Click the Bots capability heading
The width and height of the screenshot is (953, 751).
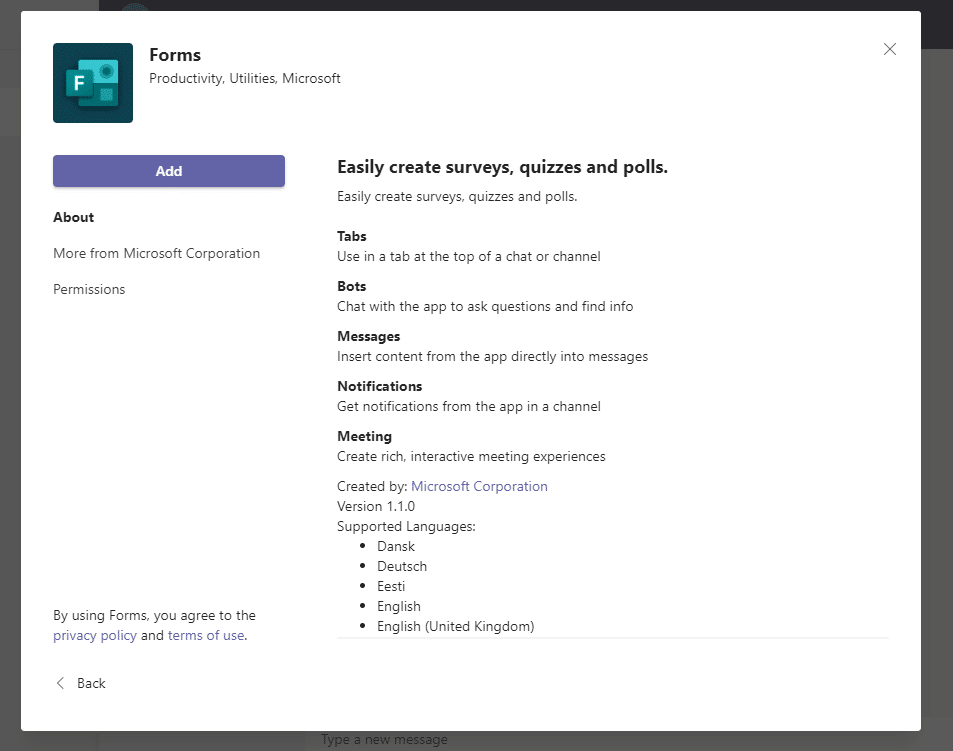352,286
